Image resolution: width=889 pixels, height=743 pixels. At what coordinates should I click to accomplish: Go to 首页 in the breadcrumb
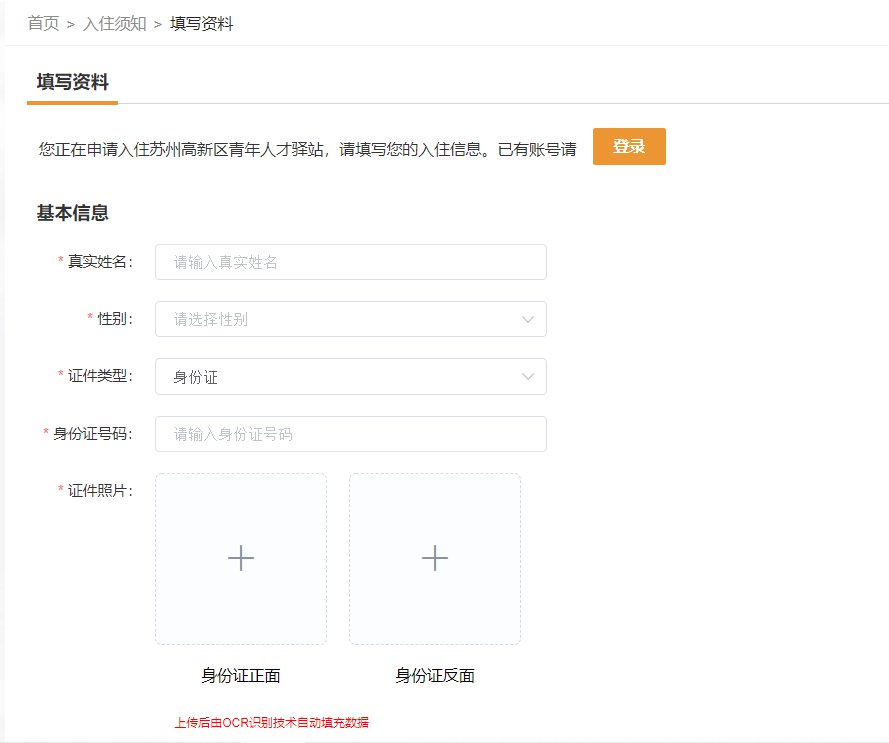point(43,23)
